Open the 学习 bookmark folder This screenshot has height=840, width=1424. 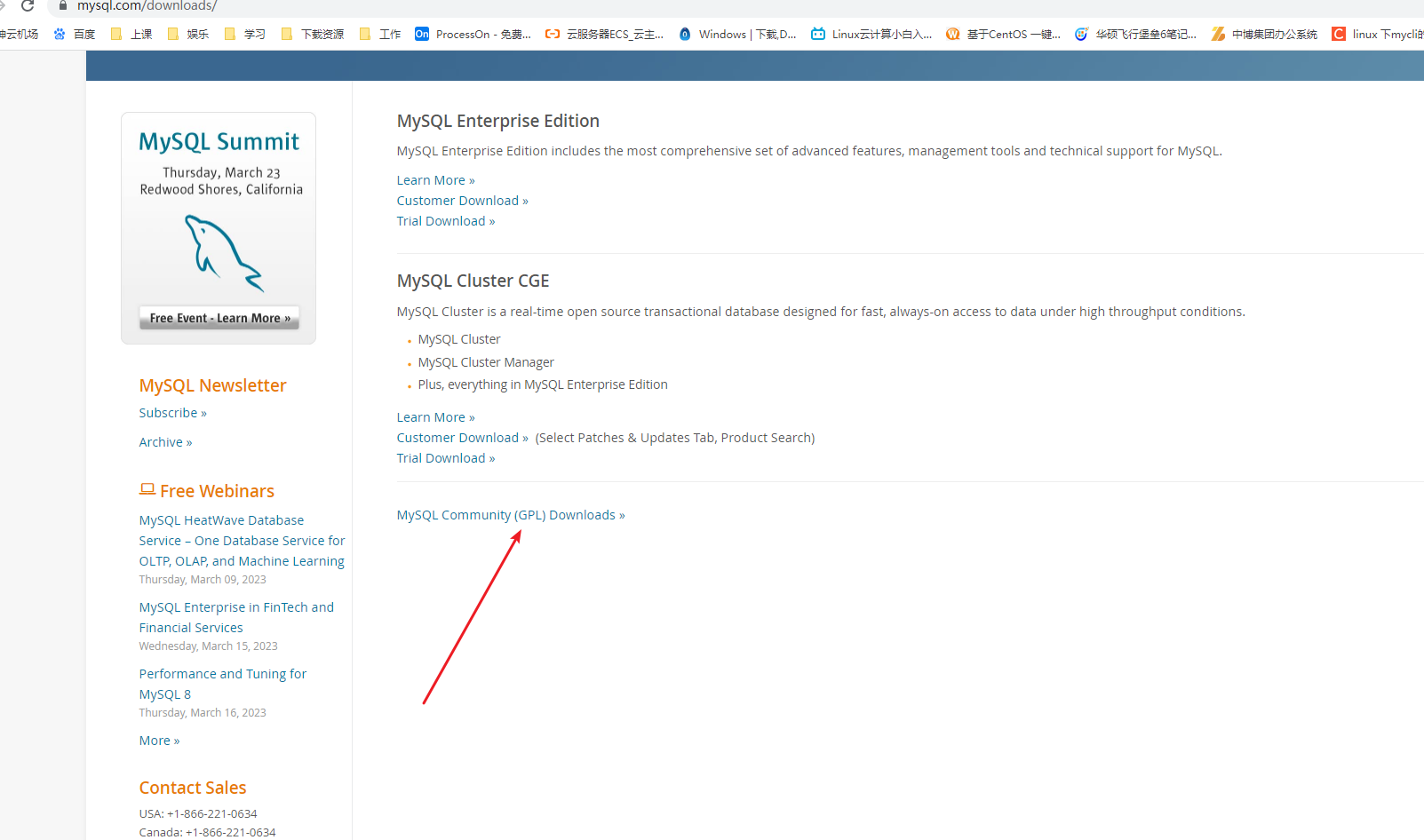(x=245, y=34)
